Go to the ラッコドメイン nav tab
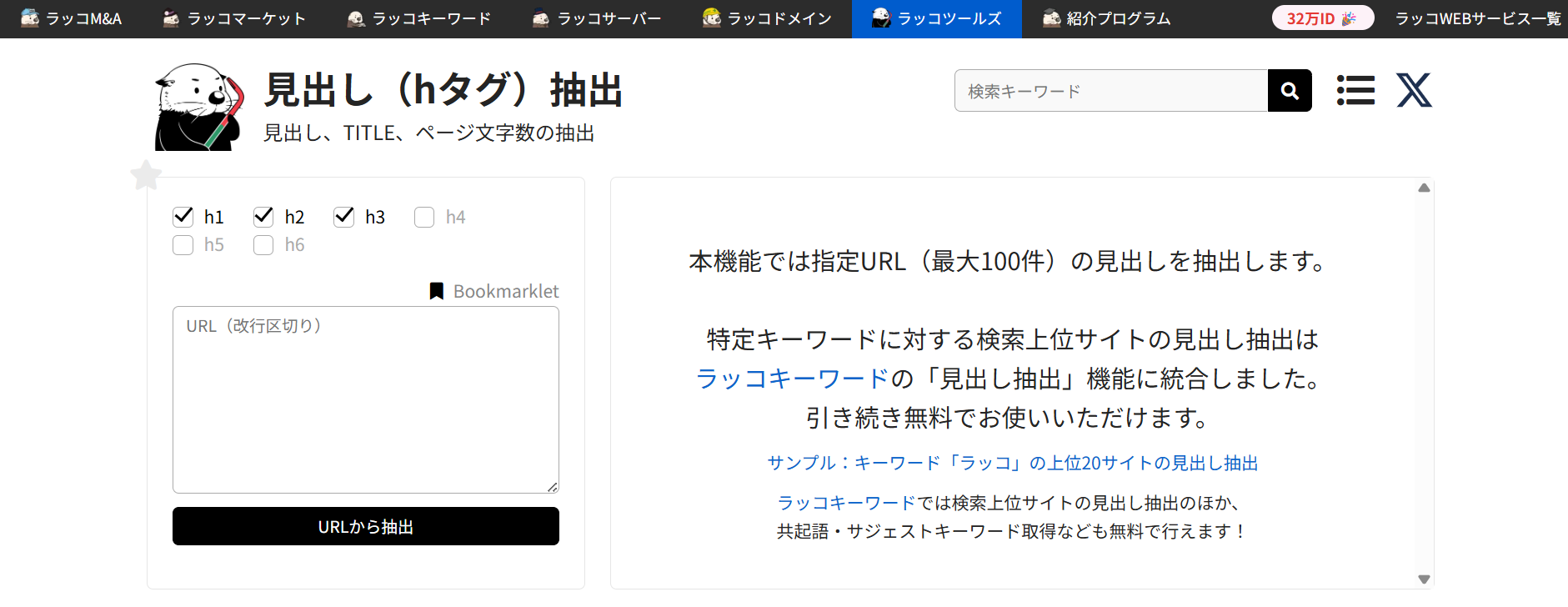This screenshot has height=607, width=1568. pos(767,18)
